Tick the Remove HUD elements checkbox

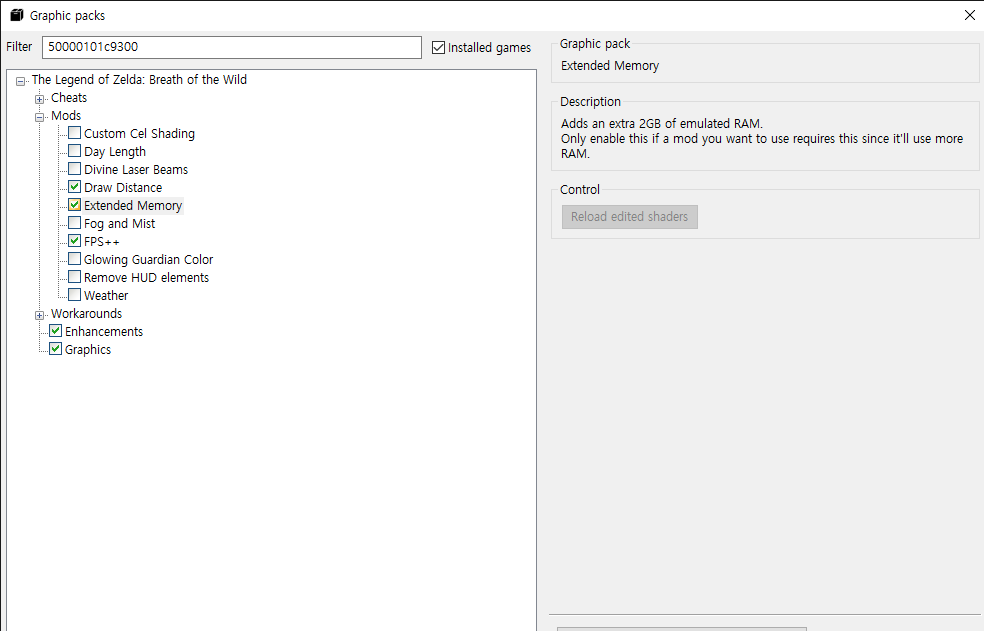[74, 278]
